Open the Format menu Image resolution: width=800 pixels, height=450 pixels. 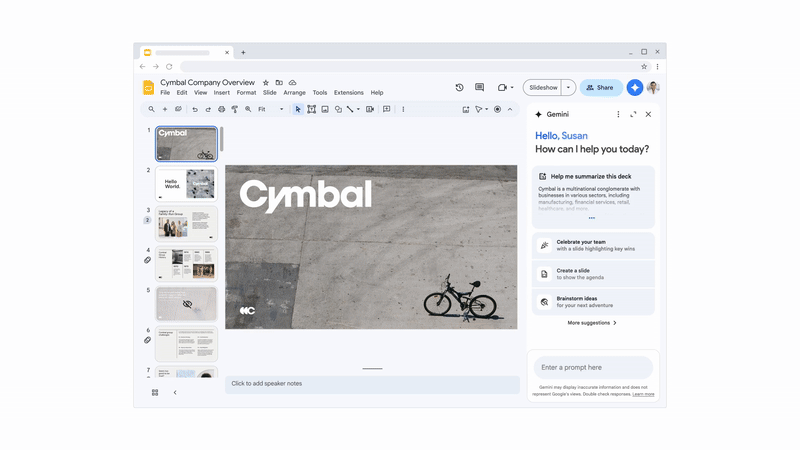246,93
